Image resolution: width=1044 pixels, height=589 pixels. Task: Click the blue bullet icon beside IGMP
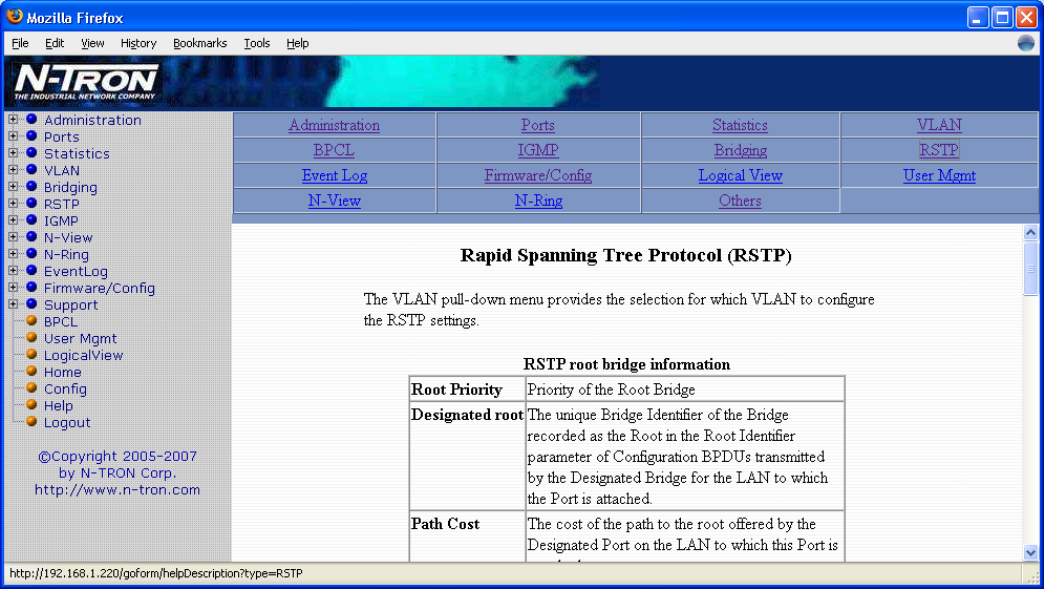31,221
